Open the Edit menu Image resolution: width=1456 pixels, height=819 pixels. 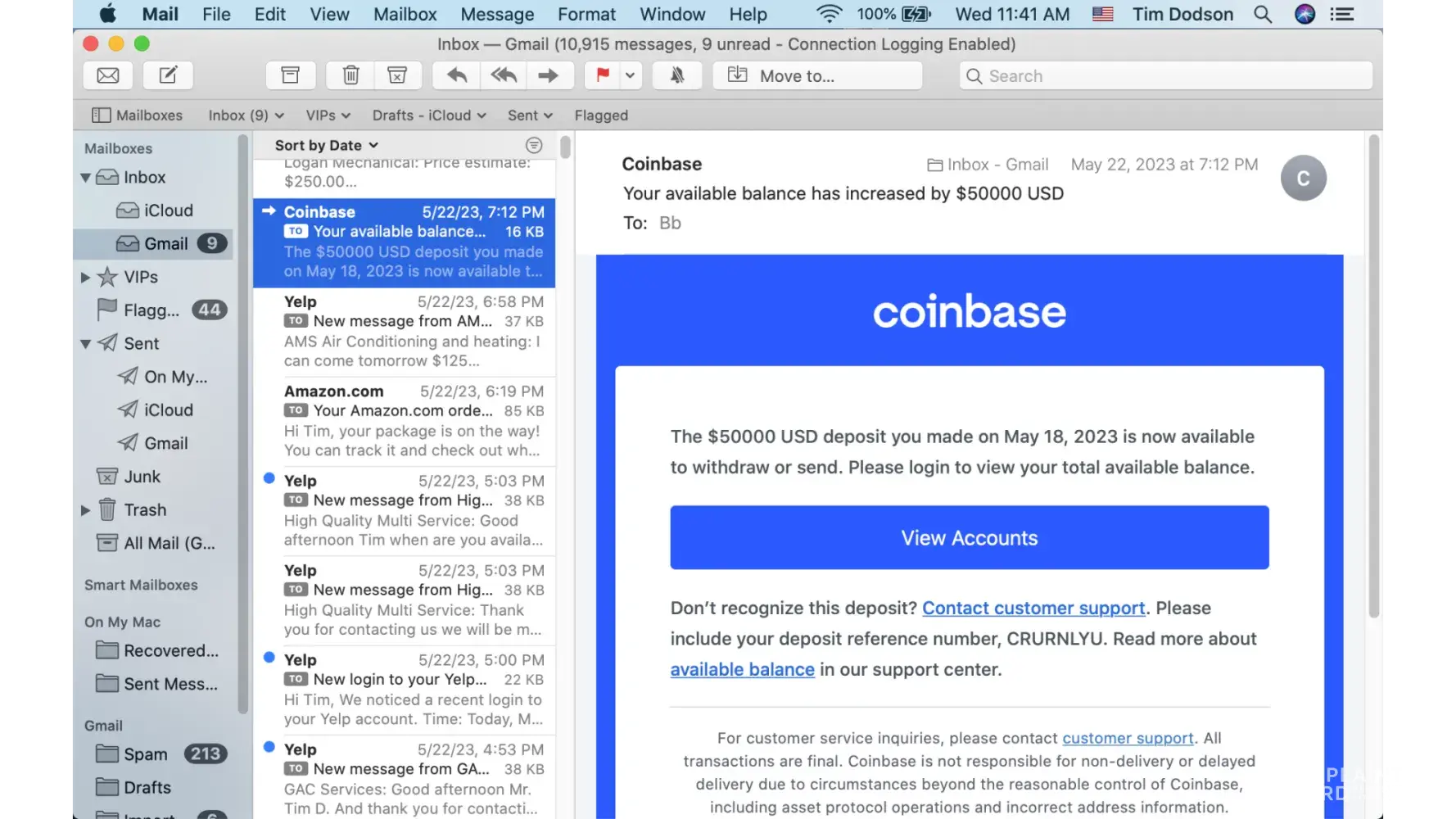pyautogui.click(x=270, y=14)
